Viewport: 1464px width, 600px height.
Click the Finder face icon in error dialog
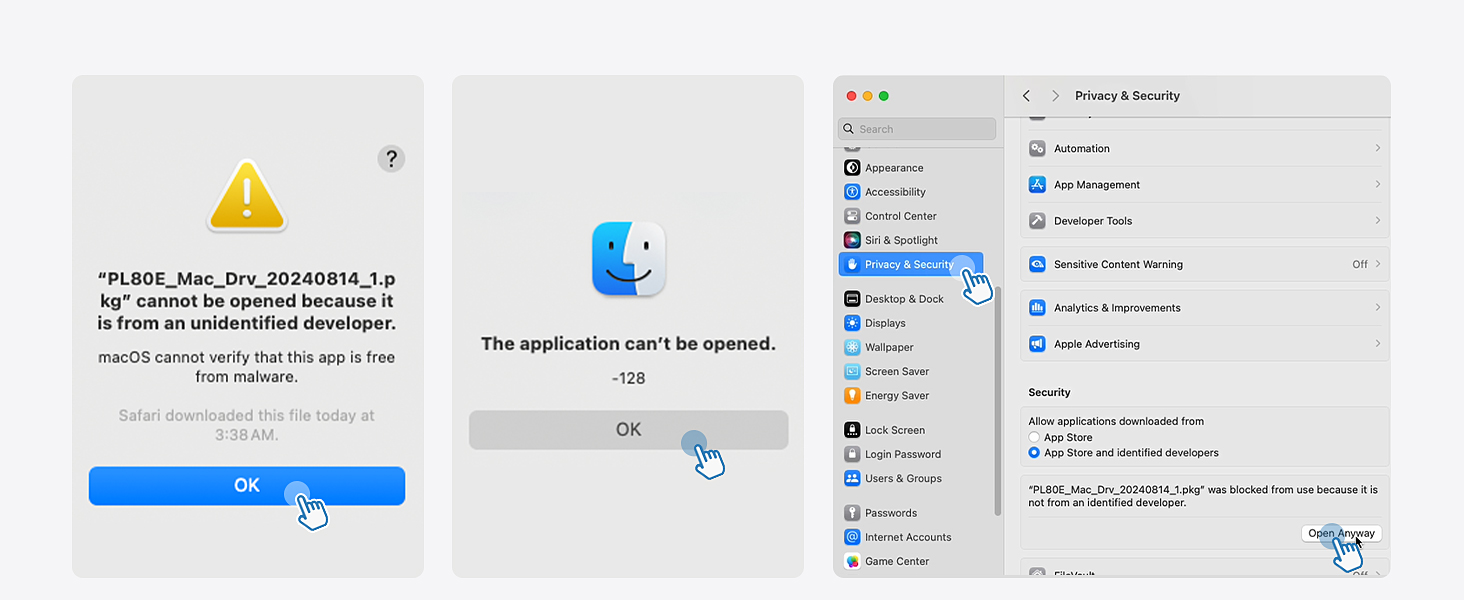[629, 259]
